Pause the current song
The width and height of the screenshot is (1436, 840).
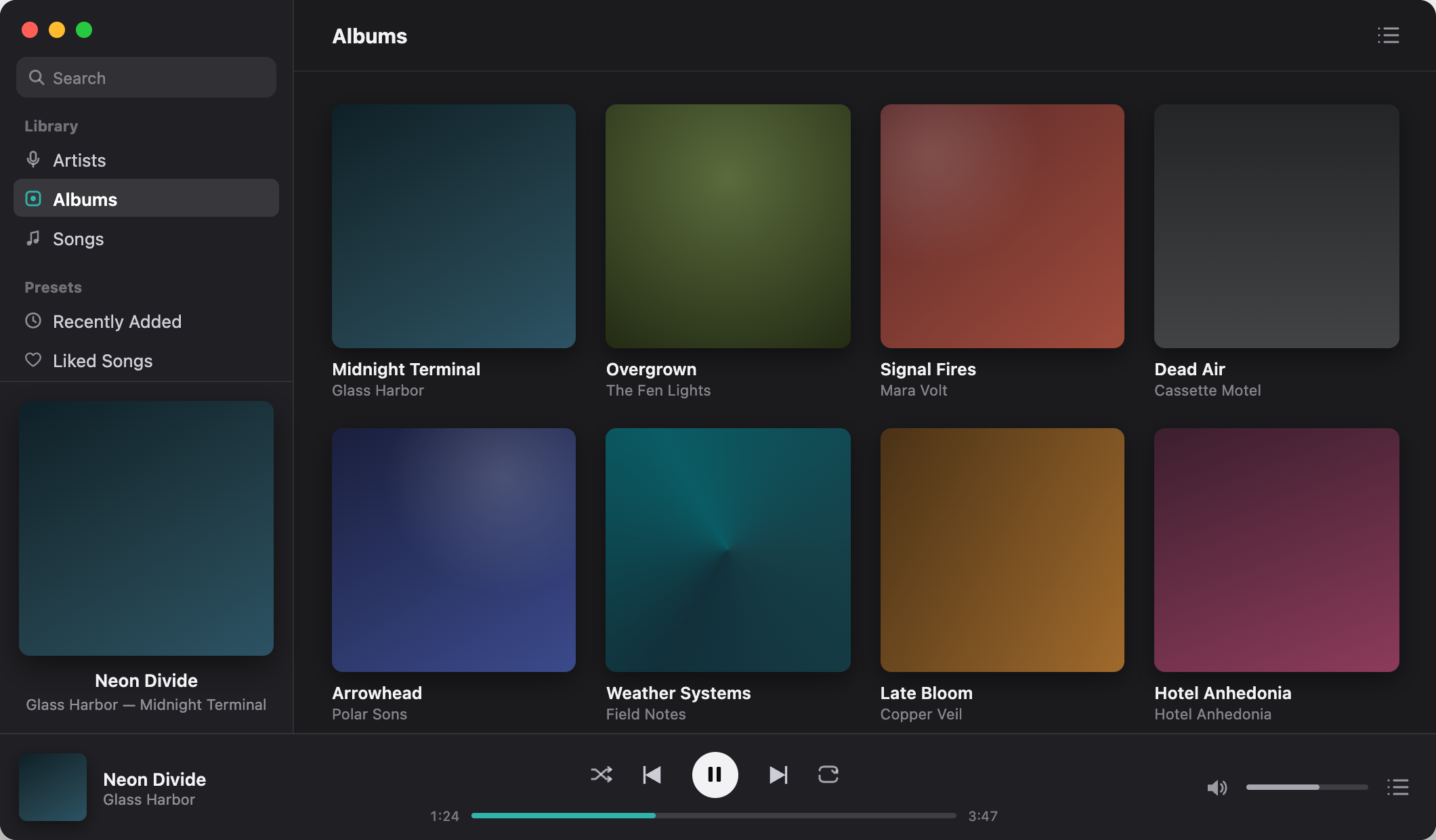click(x=715, y=774)
